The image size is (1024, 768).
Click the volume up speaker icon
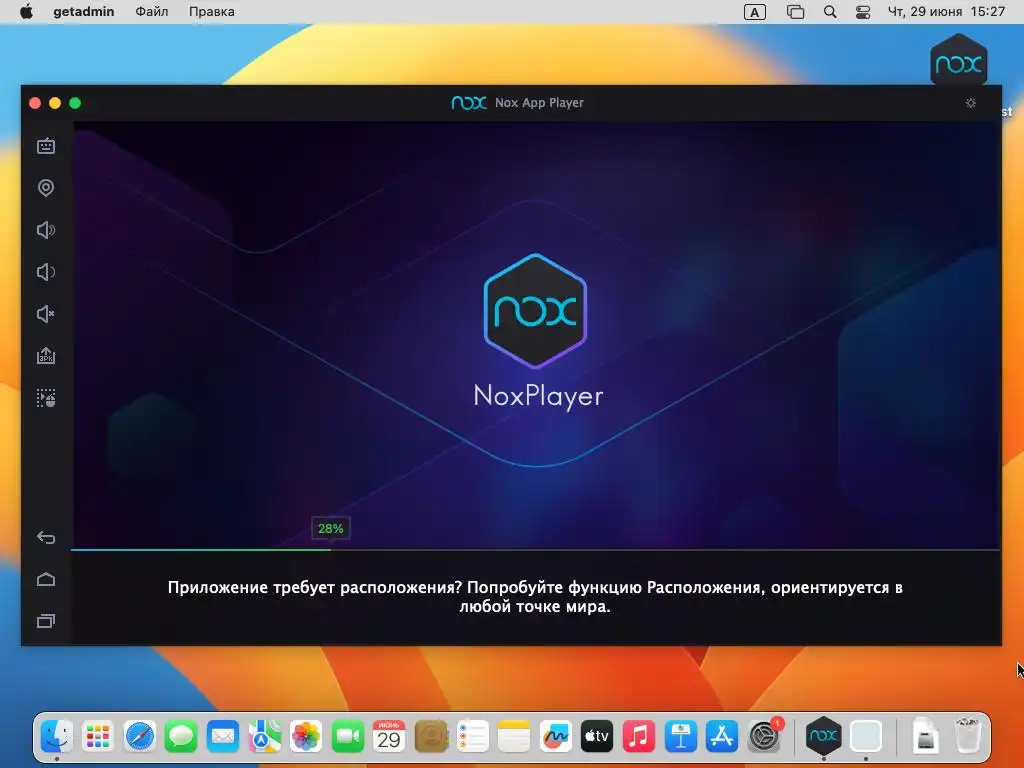click(x=46, y=230)
